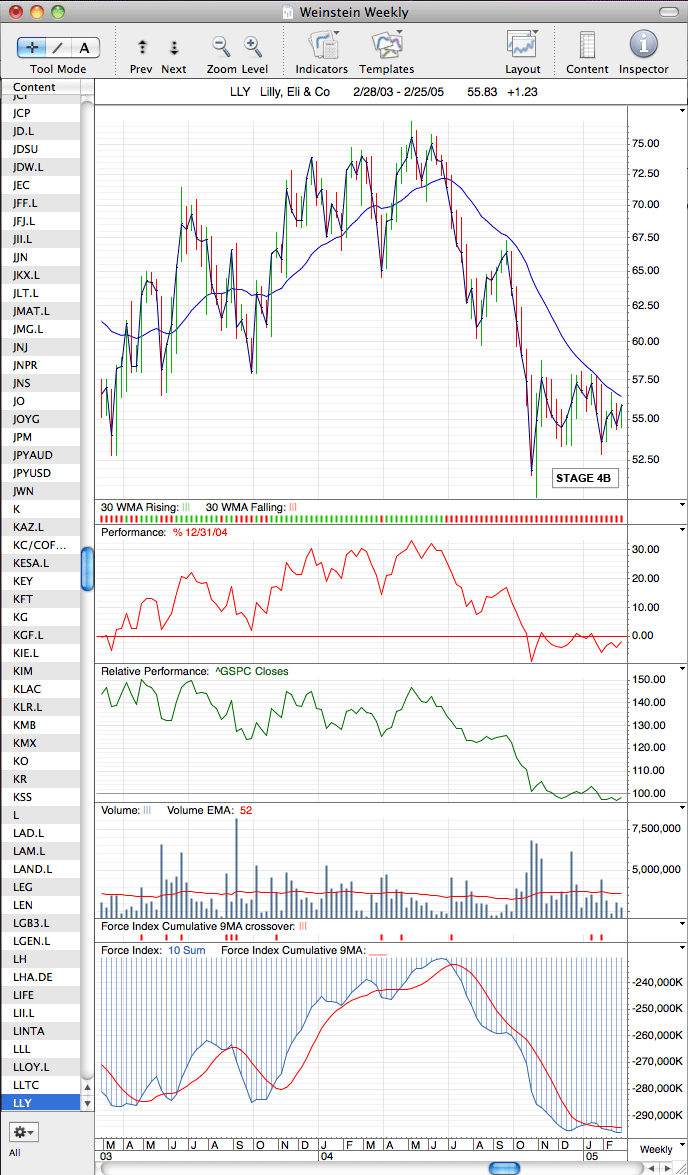Select LLY row in the symbol list

click(40, 1102)
